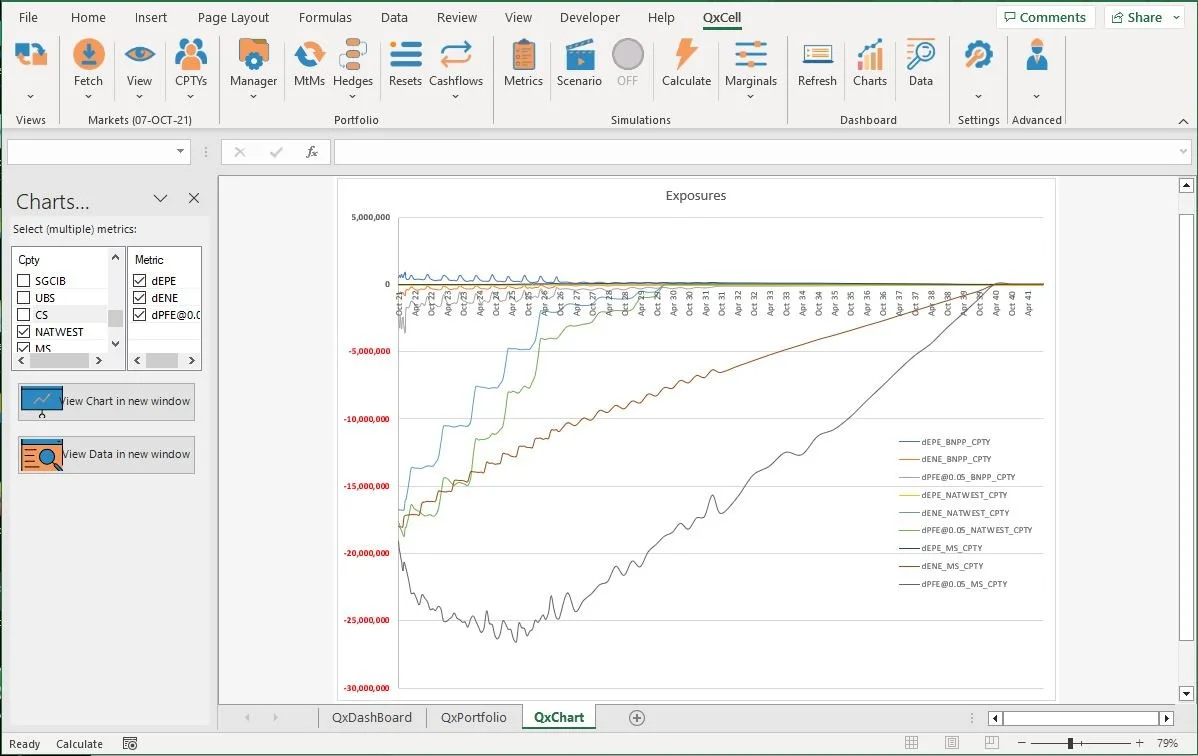Enable the UBS counterparty checkbox
The width and height of the screenshot is (1198, 756).
point(22,297)
